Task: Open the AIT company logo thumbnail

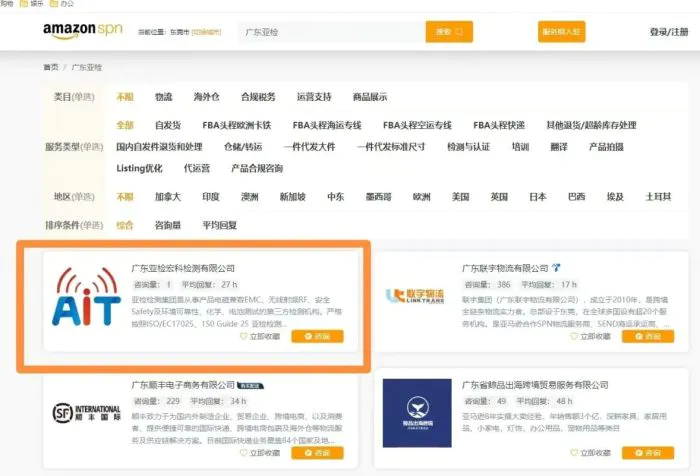Action: click(86, 296)
